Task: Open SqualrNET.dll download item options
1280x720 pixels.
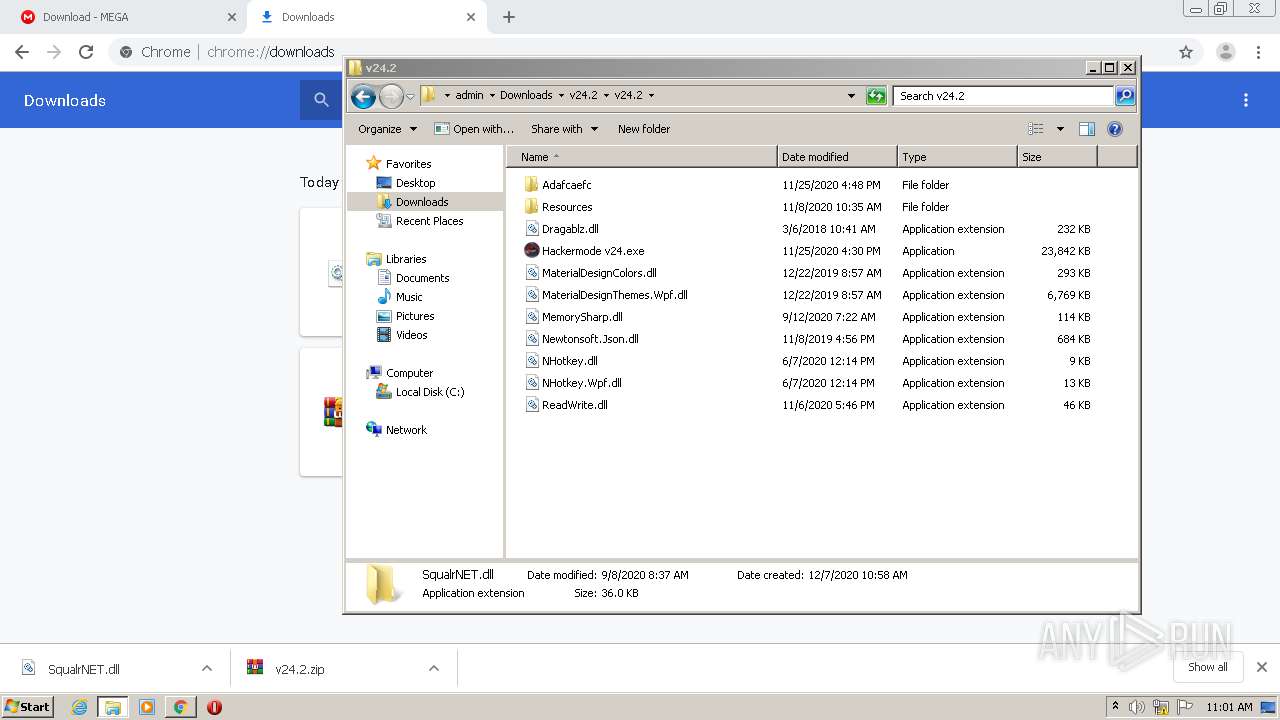Action: coord(207,669)
